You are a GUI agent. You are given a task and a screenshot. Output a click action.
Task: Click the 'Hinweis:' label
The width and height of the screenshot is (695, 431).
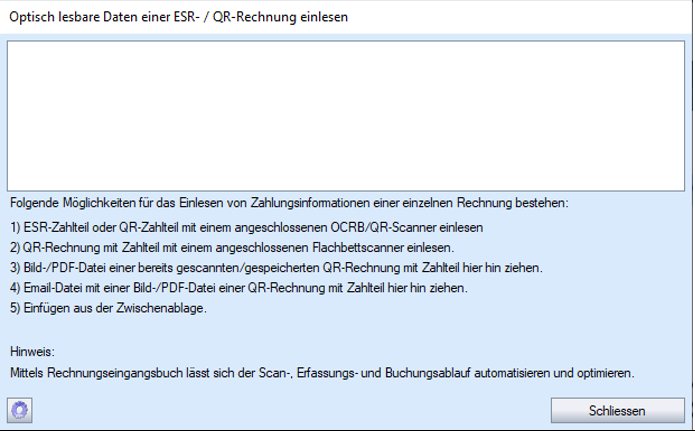tap(32, 352)
